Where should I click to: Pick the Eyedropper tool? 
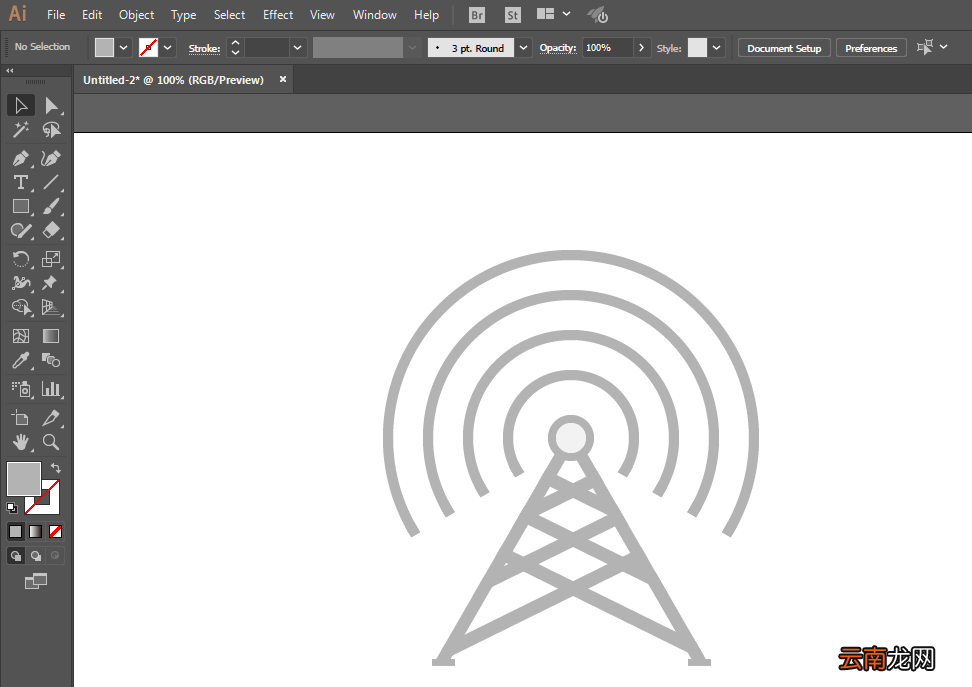point(21,360)
